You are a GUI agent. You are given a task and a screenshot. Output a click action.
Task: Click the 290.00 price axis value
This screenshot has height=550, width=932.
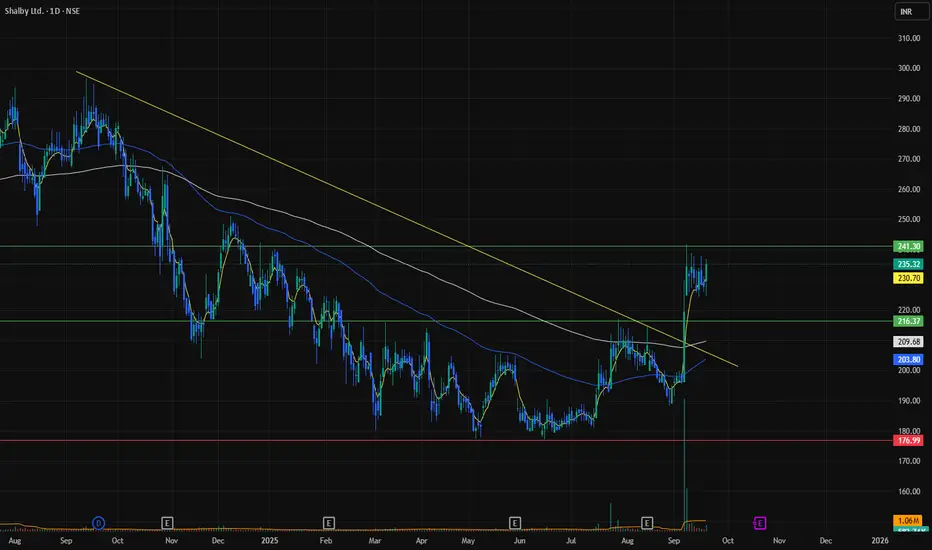[909, 99]
